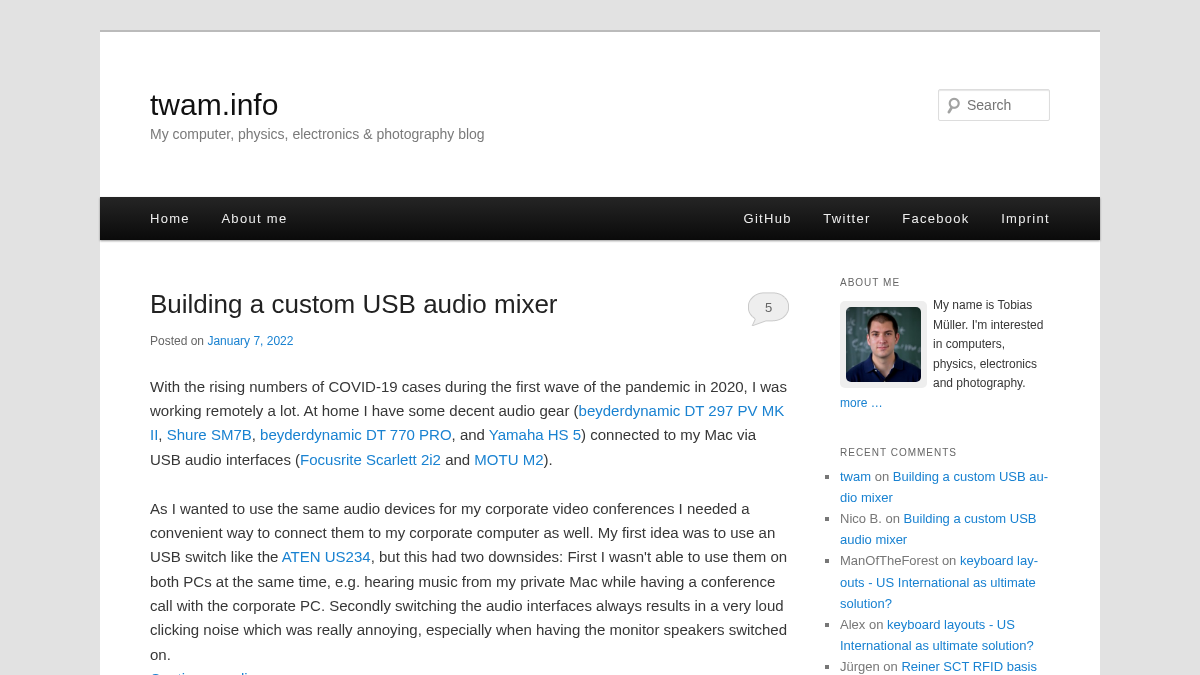Click the twam.info site title
Screen dimensions: 1200x675
click(214, 105)
